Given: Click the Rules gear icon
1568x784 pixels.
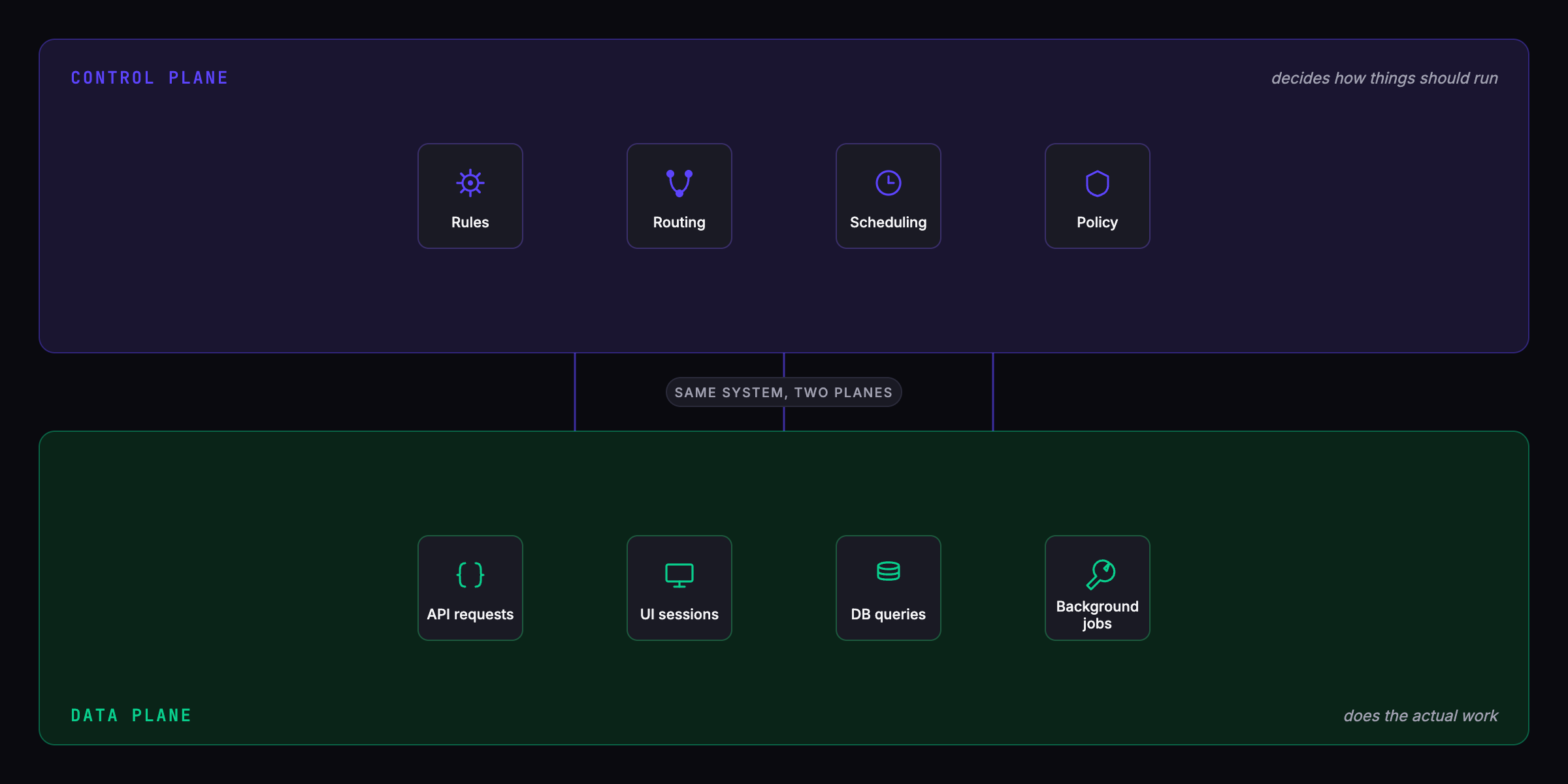Looking at the screenshot, I should click(470, 183).
